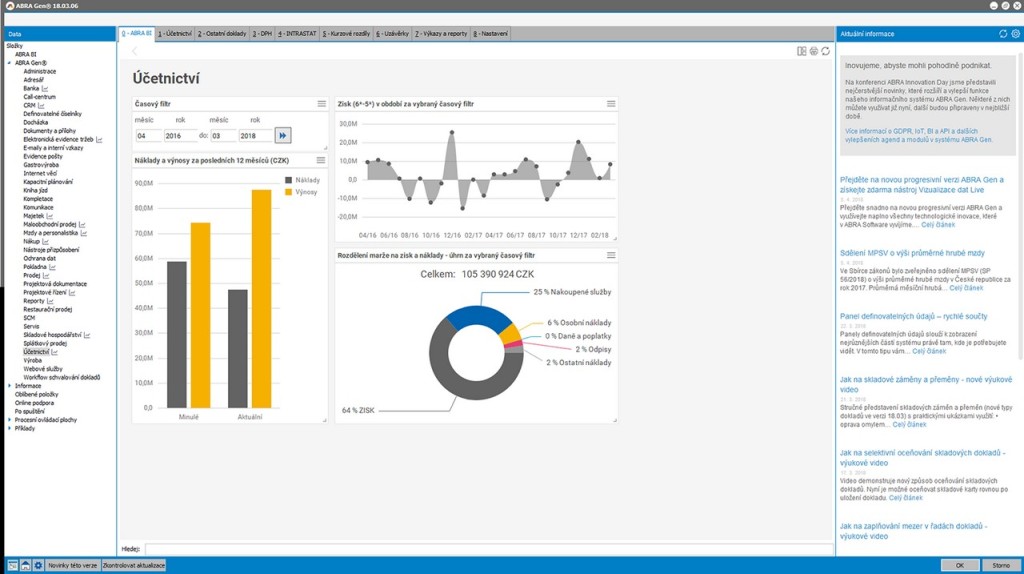Collapse the ABRA Gen tree node
Screen dimensions: 1024x574
click(9, 63)
